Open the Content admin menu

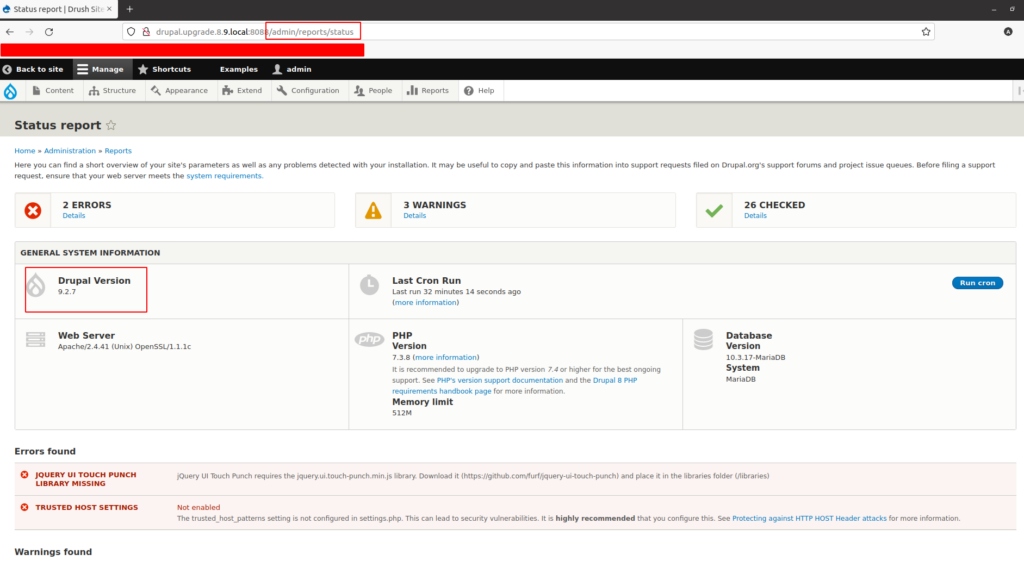click(x=53, y=91)
